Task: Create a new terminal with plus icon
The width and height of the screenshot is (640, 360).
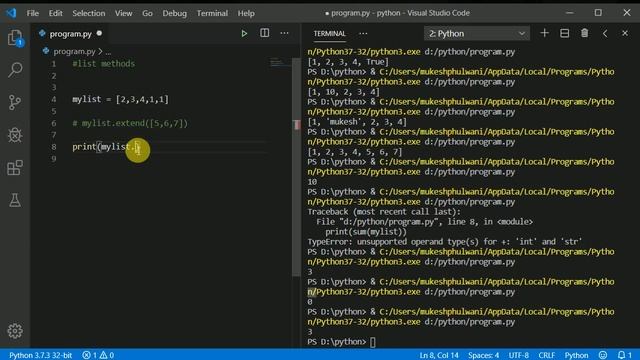Action: tap(544, 33)
